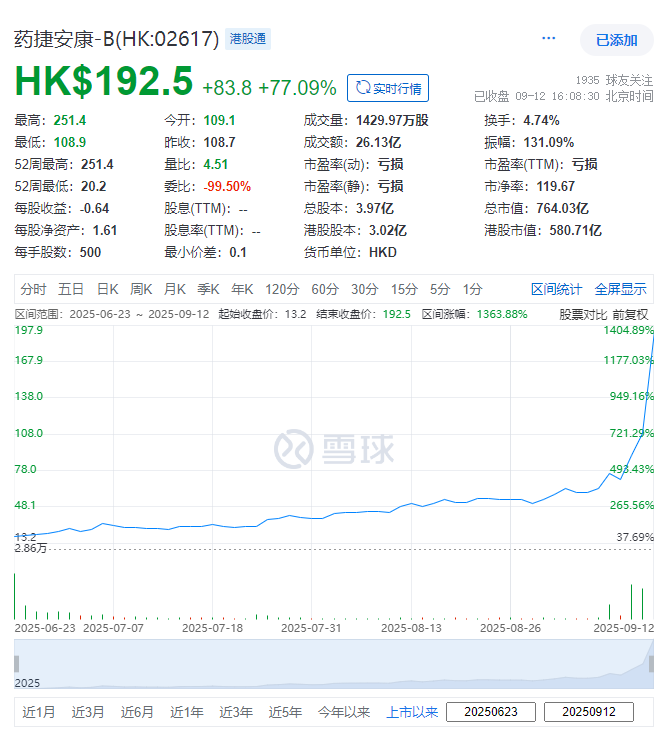Open the 60分 chart tab
The height and width of the screenshot is (733, 669).
pyautogui.click(x=325, y=289)
